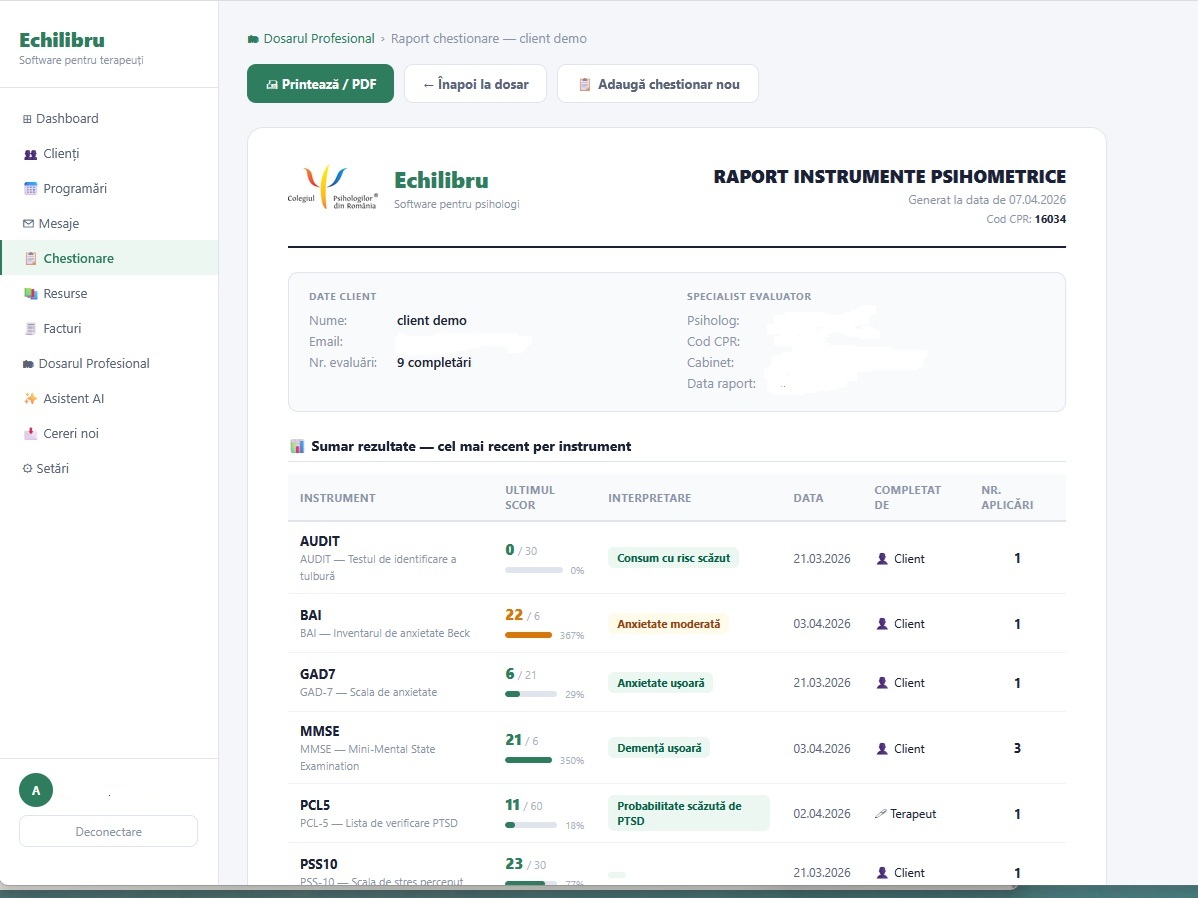Click the Dashboard grid icon in sidebar
1198x898 pixels.
click(27, 119)
